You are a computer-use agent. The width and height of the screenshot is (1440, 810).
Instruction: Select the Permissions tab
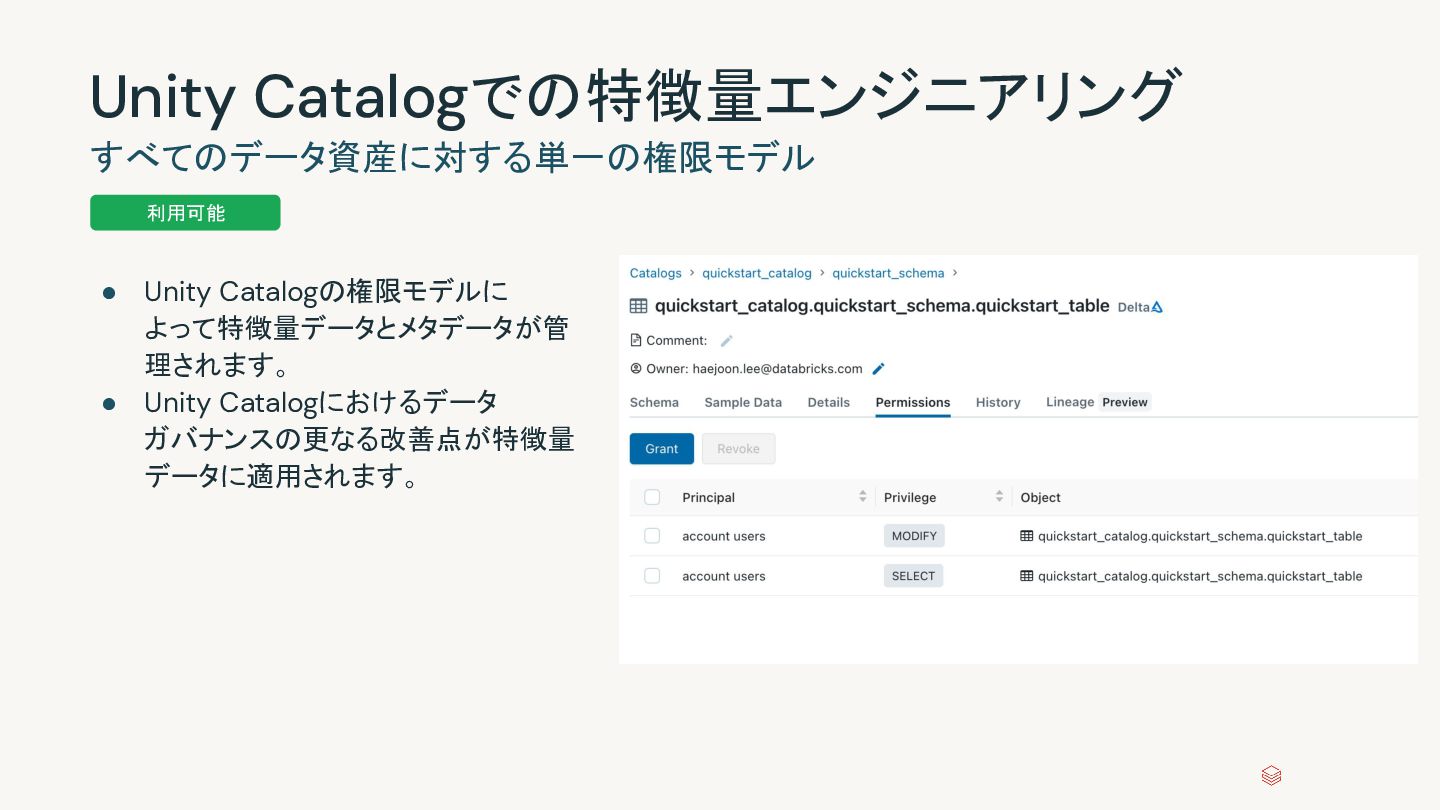[x=913, y=402]
